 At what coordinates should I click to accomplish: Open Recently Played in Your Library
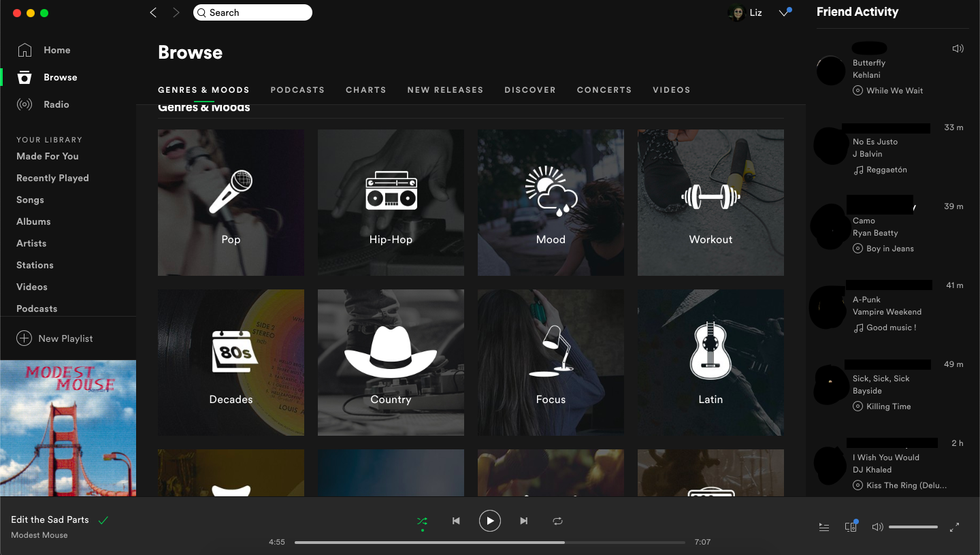(52, 178)
